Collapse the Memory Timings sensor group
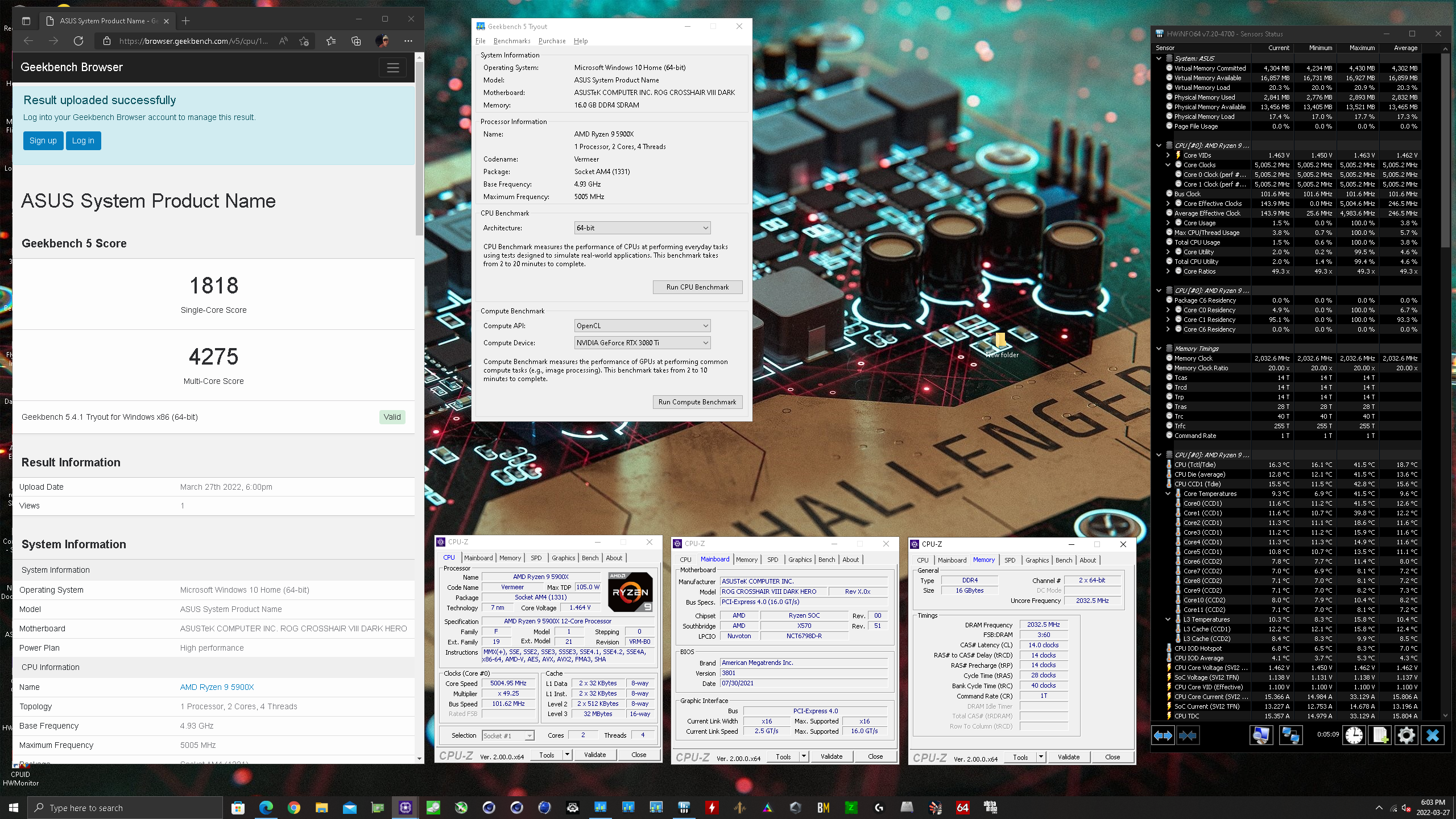 (x=1159, y=348)
